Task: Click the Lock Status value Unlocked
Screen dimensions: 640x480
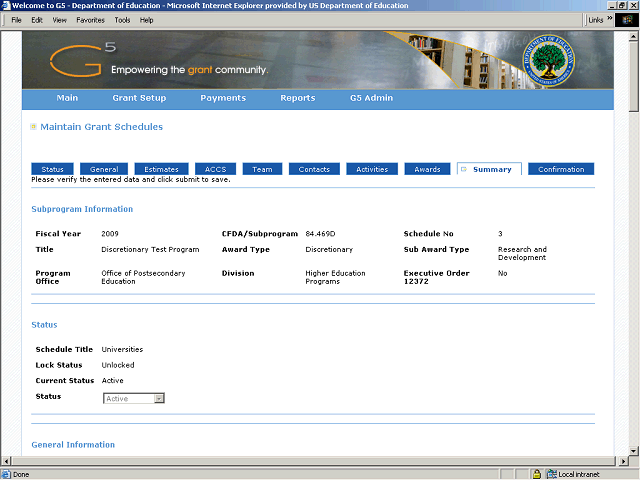Action: 118,365
